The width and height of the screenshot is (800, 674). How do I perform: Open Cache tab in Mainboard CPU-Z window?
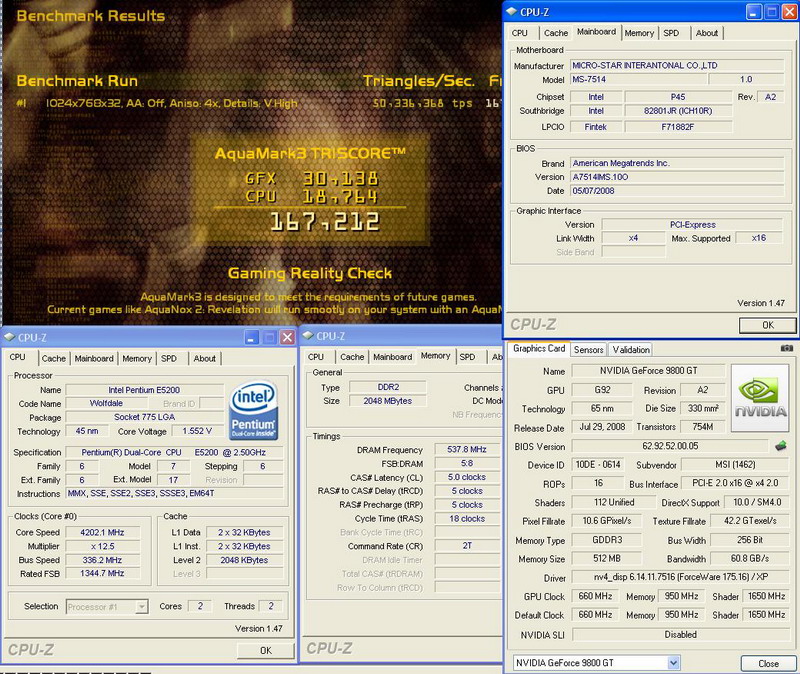pyautogui.click(x=556, y=33)
